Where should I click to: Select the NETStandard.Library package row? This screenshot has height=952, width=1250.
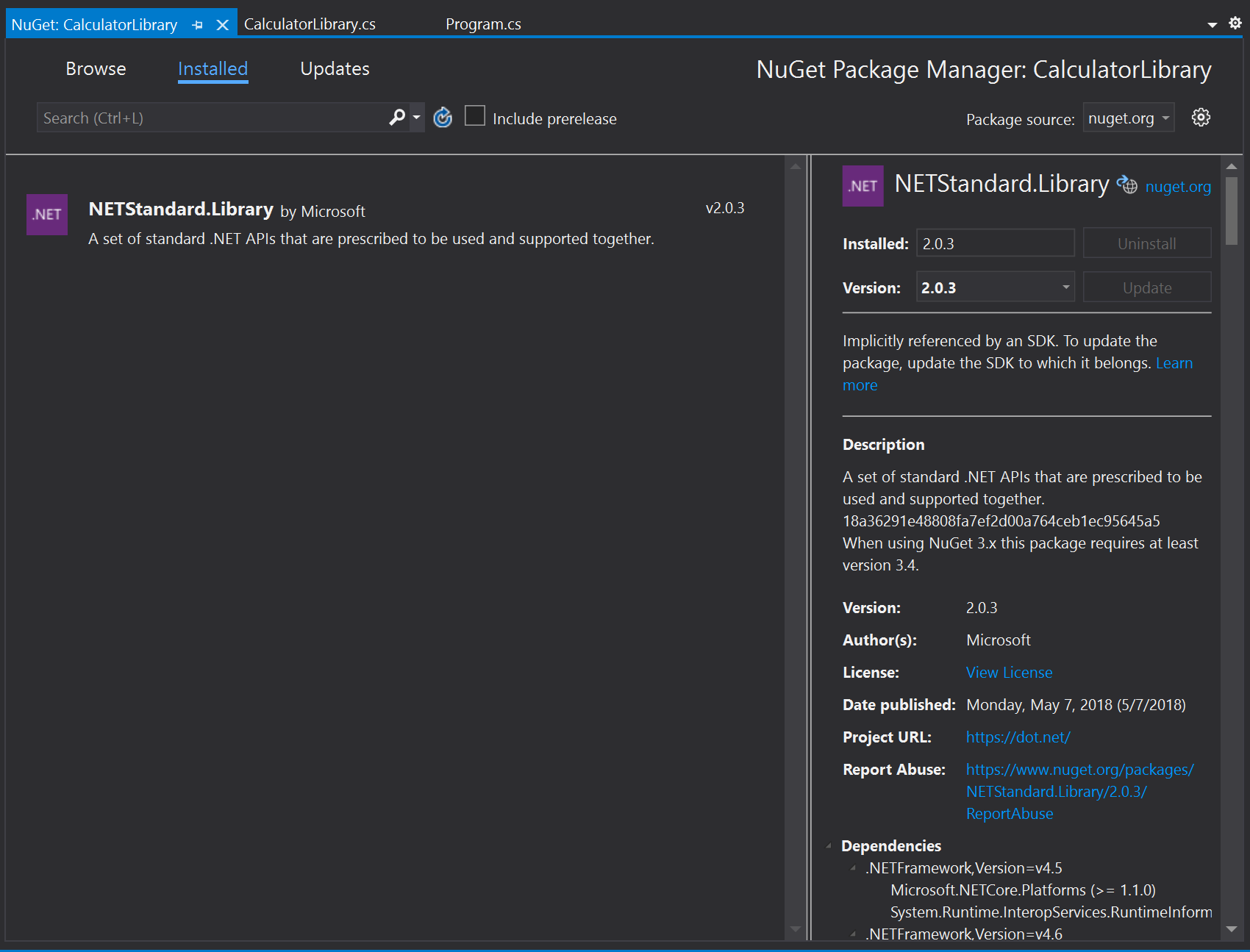click(393, 223)
